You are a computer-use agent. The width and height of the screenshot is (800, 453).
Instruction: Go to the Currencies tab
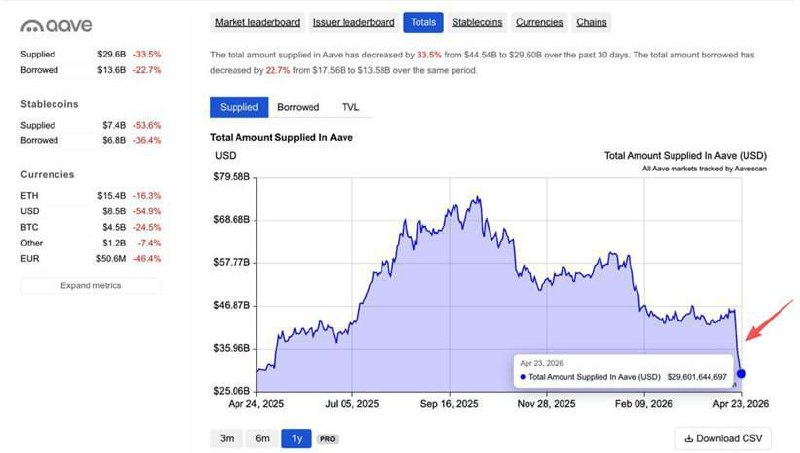point(539,22)
